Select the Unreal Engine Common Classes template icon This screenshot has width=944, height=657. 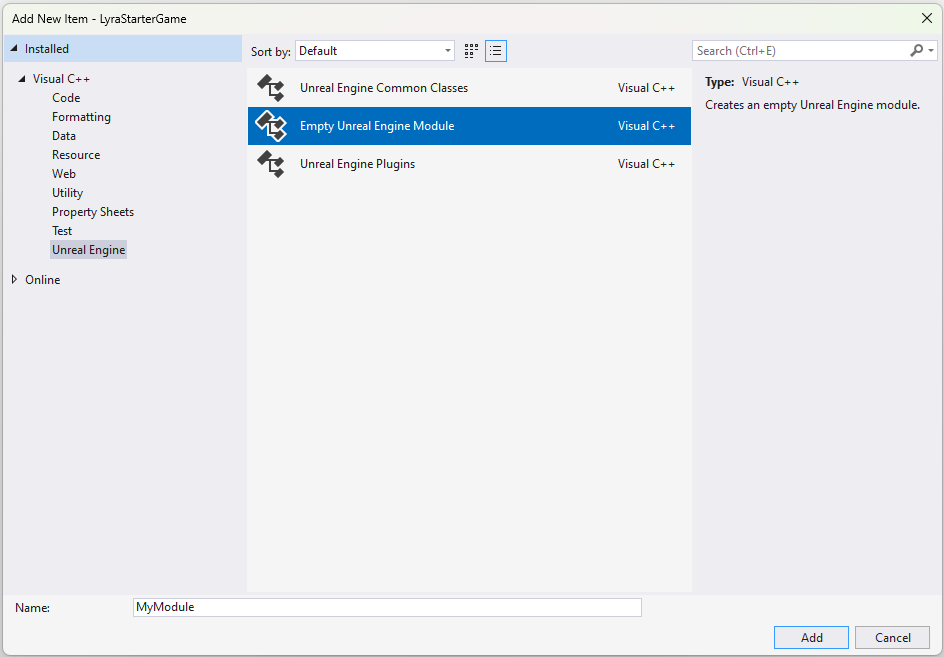point(270,88)
